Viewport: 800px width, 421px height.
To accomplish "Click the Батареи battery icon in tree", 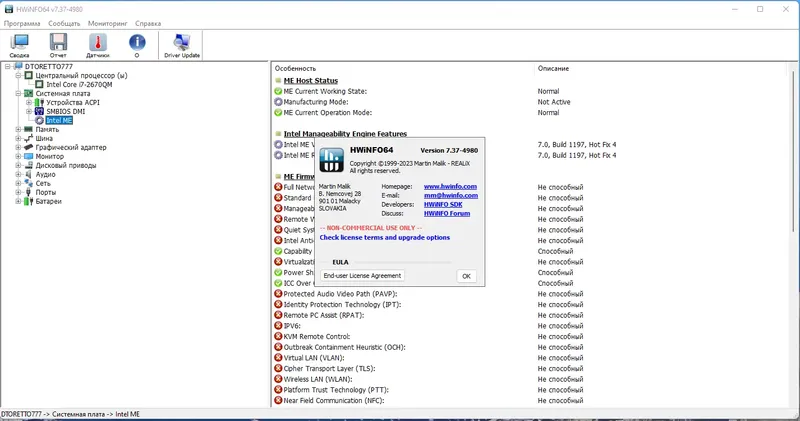I will click(29, 202).
